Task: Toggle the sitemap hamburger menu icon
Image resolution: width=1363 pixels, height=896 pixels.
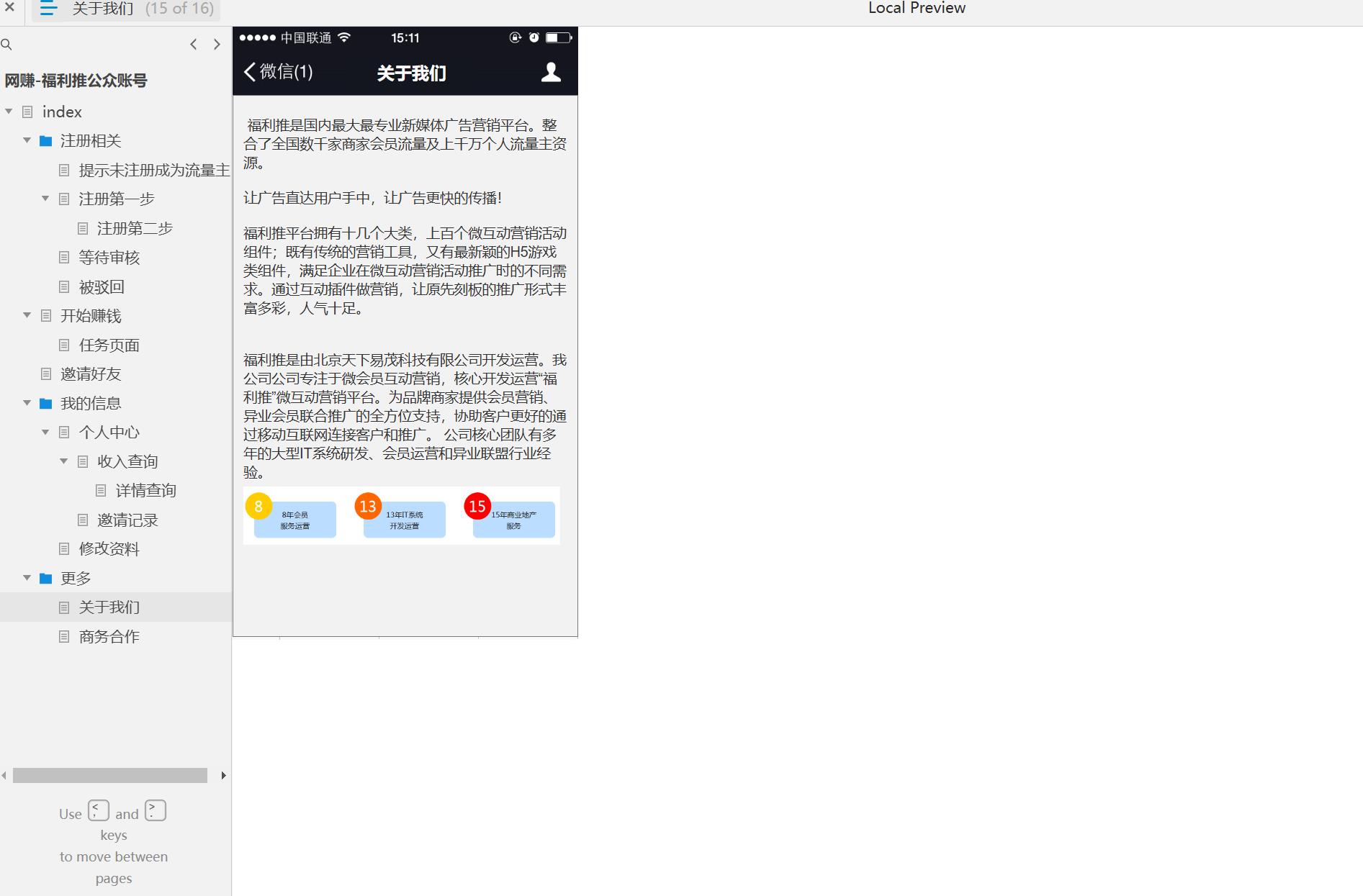Action: click(48, 9)
